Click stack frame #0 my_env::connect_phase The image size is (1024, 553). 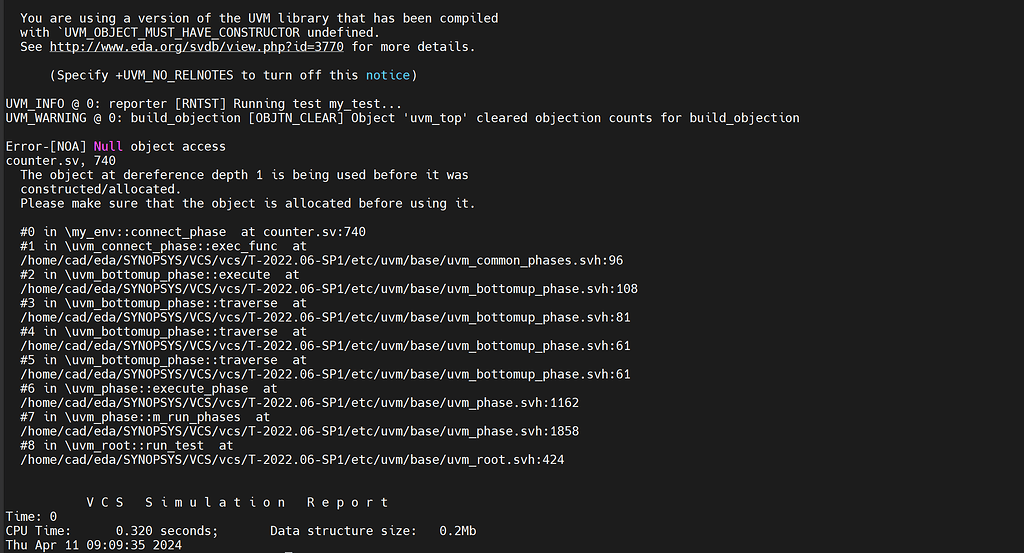(x=193, y=232)
